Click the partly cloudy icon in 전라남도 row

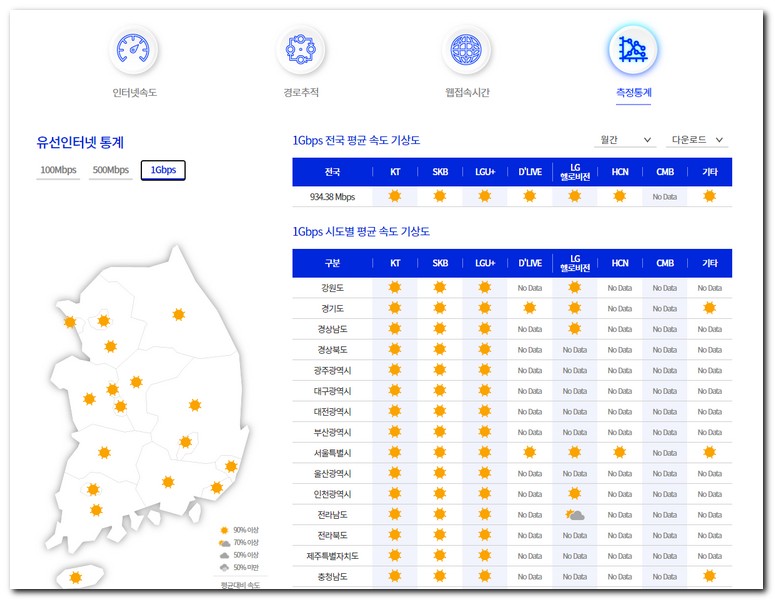(574, 514)
